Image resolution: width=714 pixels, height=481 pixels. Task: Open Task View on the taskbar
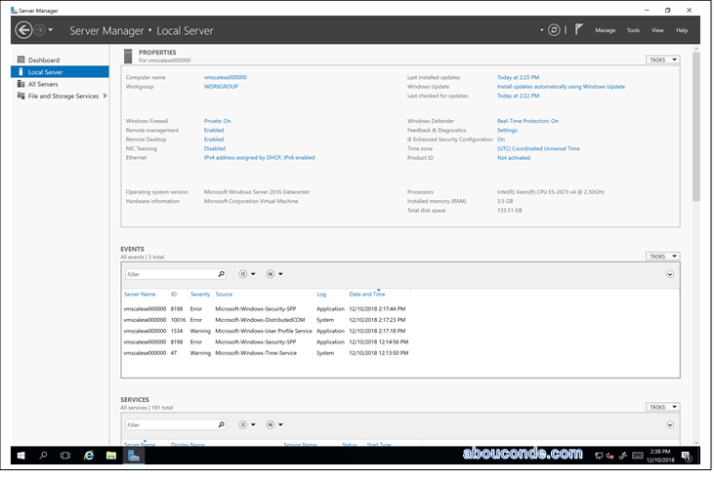pyautogui.click(x=65, y=455)
